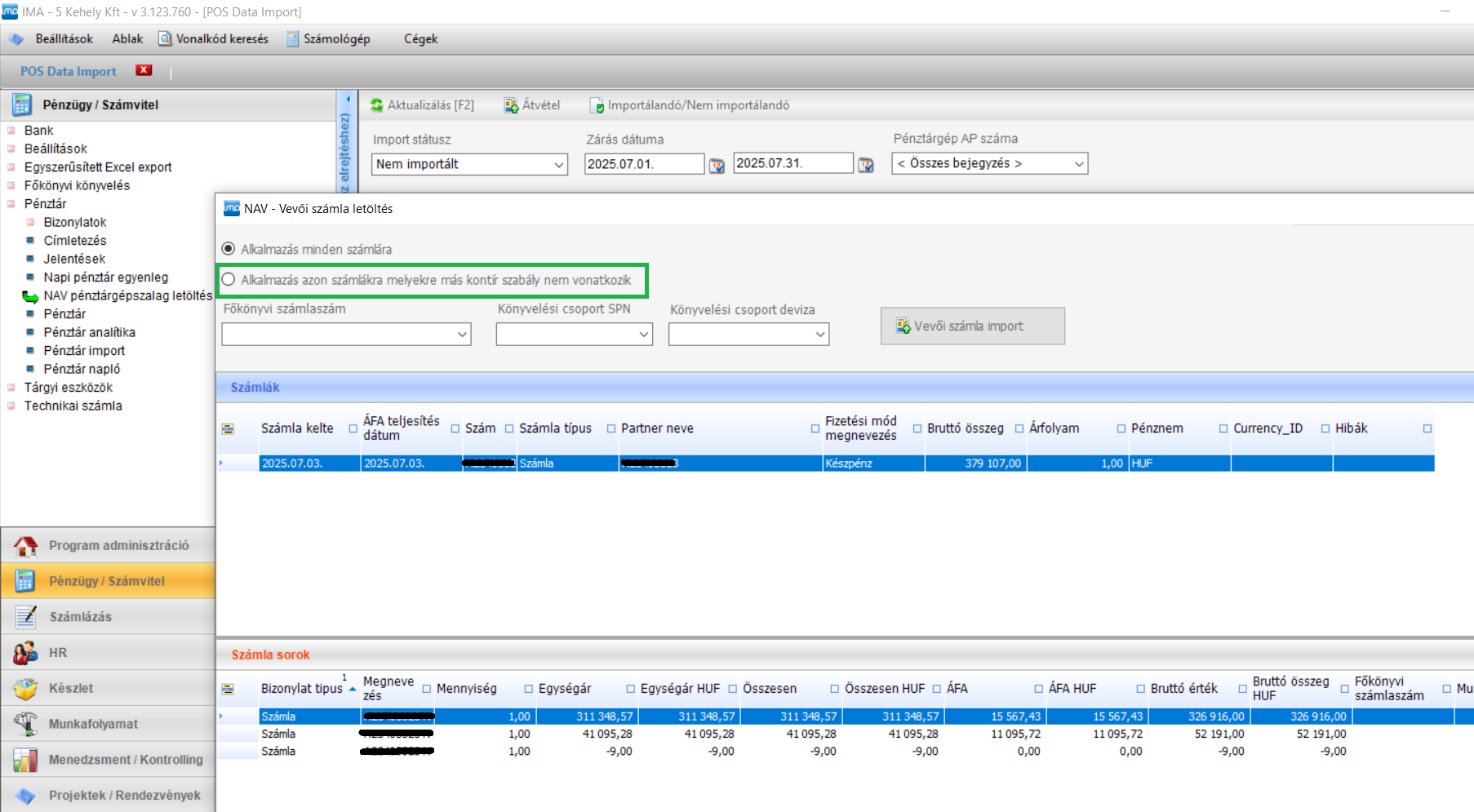
Task: Open Pénztár analitika in the tree
Action: click(89, 332)
